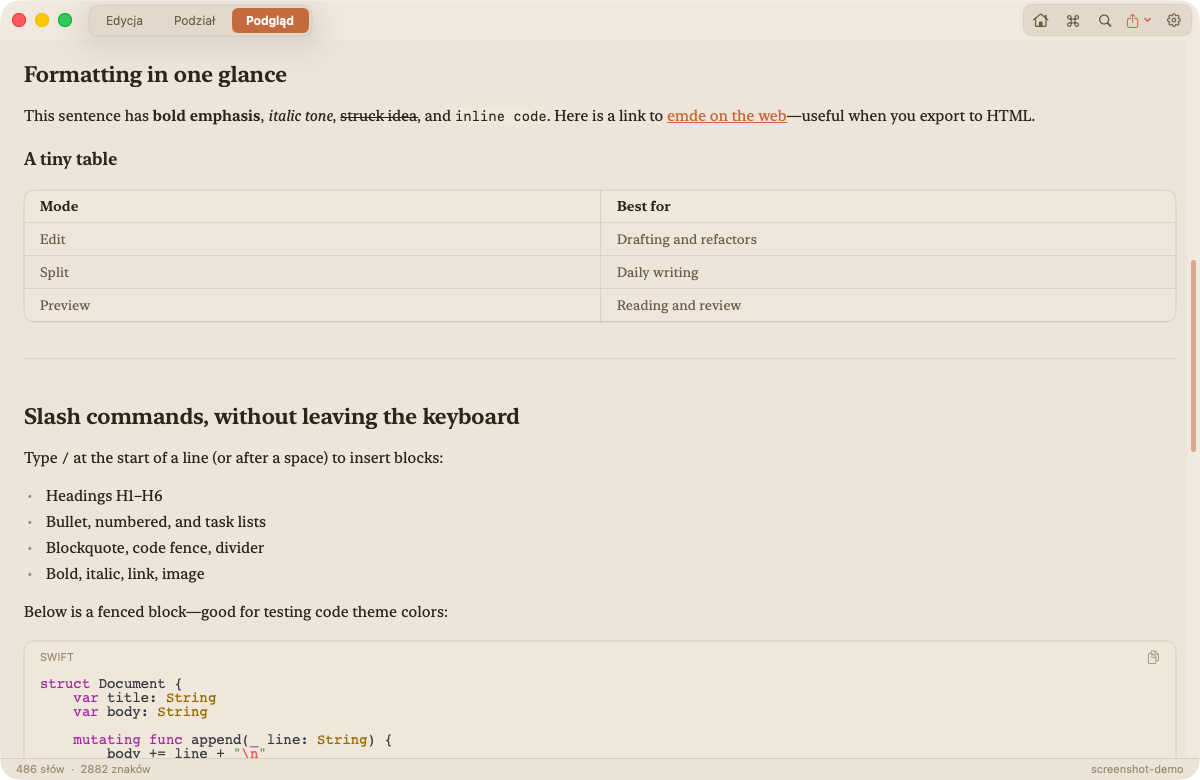This screenshot has height=780, width=1200.
Task: Expand the export dropdown chevron
Action: (x=1147, y=20)
